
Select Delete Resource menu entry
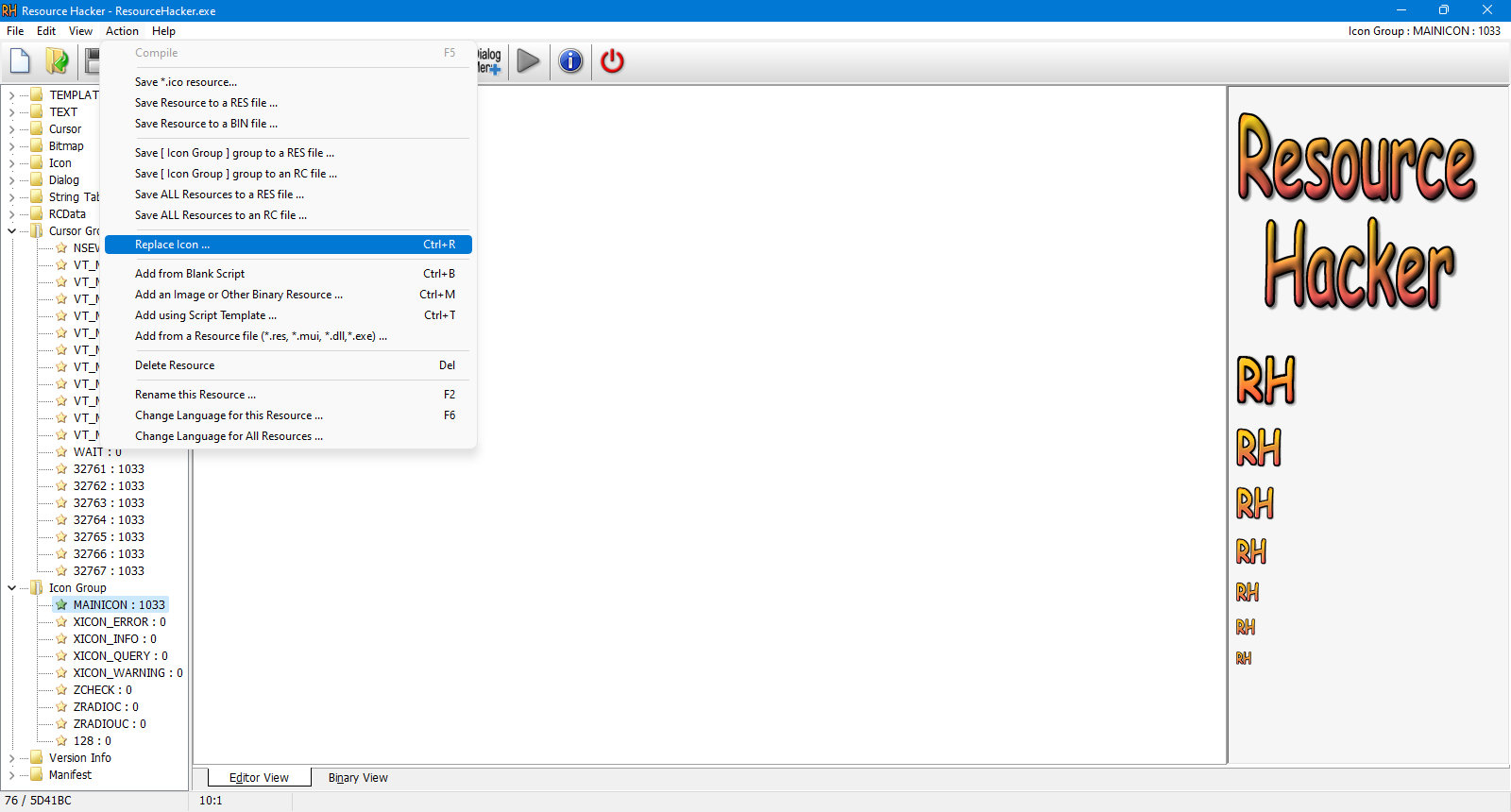(x=288, y=365)
